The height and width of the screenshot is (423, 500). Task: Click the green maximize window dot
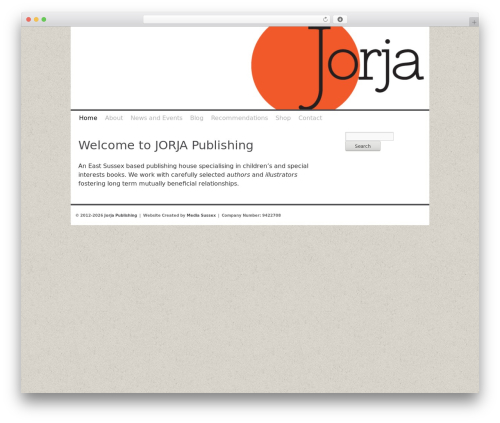click(44, 19)
